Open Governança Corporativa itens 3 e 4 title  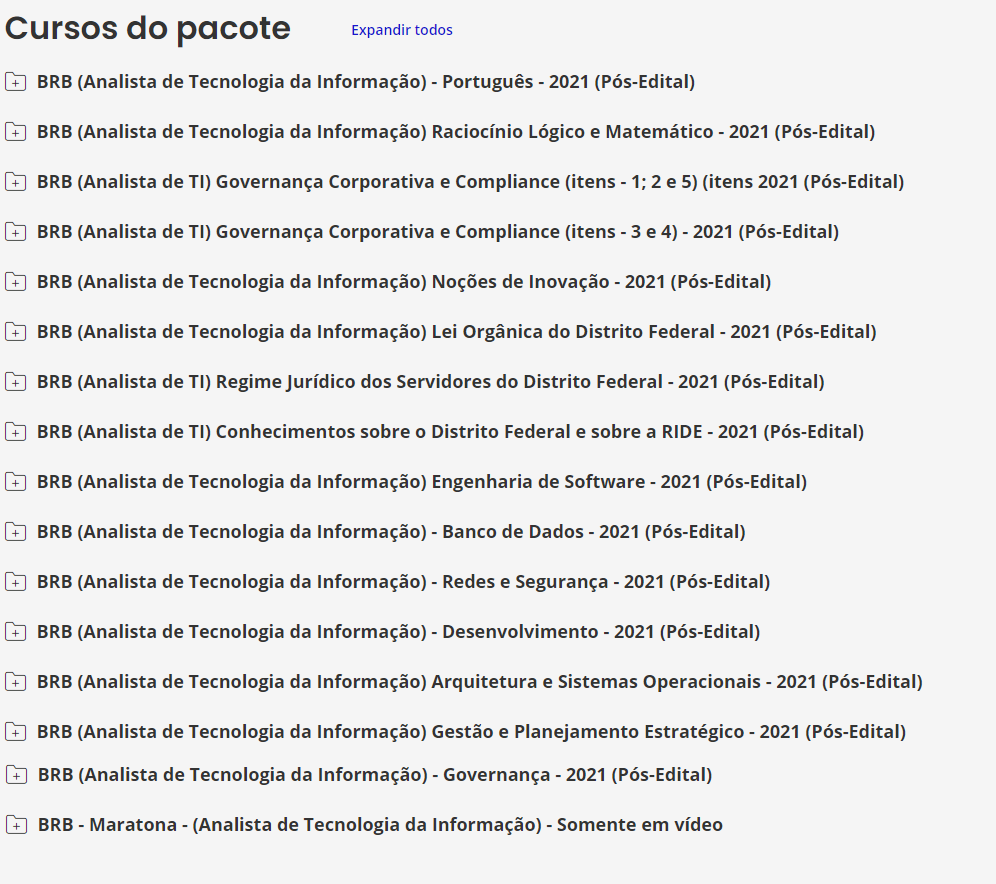[438, 232]
